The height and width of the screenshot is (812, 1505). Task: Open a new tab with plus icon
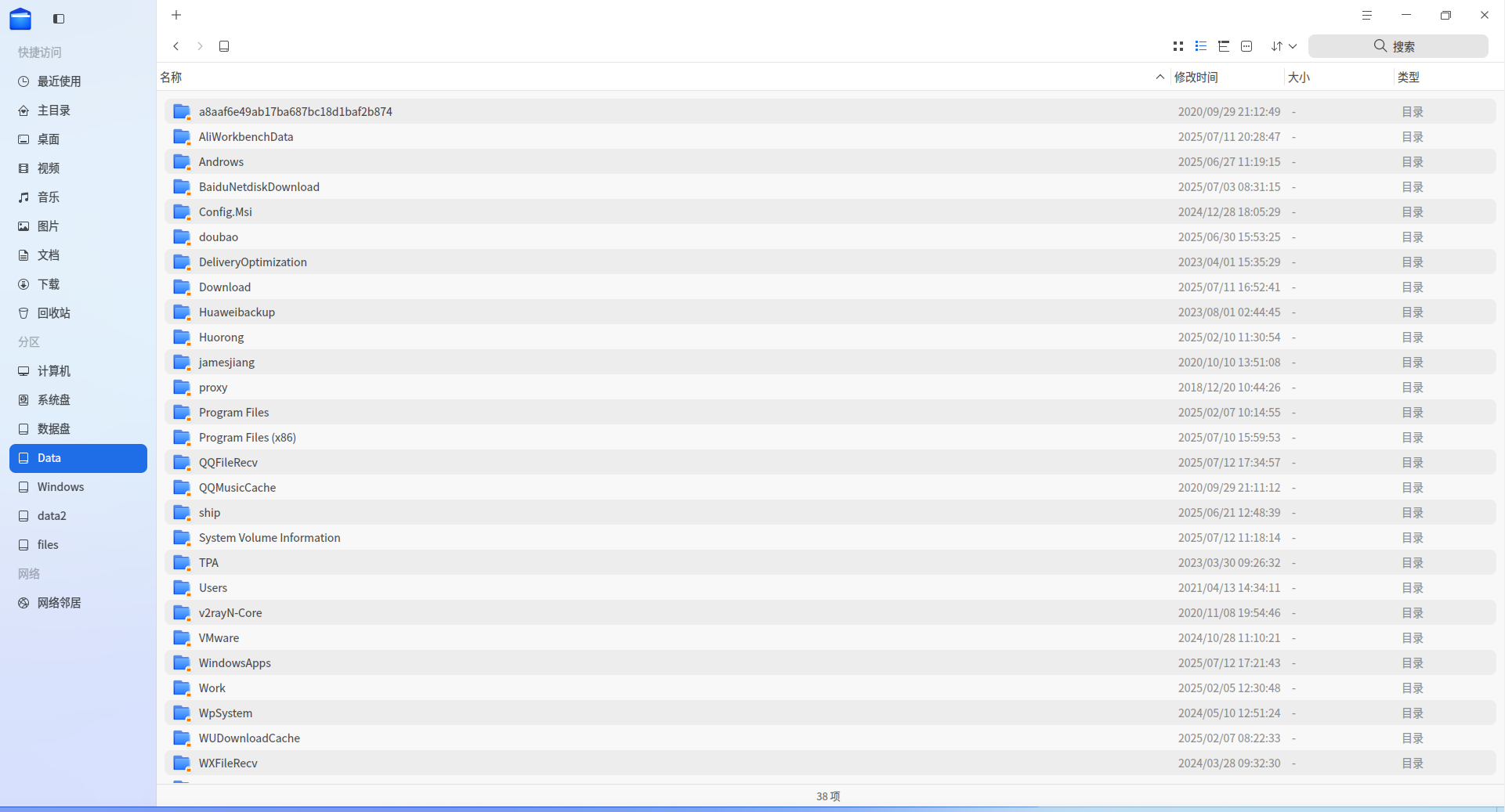176,15
